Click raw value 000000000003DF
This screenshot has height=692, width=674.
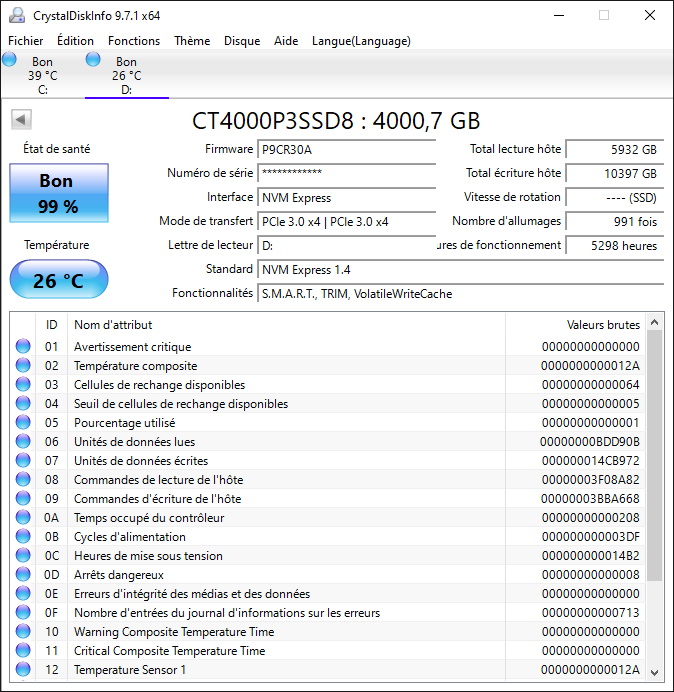(x=591, y=537)
